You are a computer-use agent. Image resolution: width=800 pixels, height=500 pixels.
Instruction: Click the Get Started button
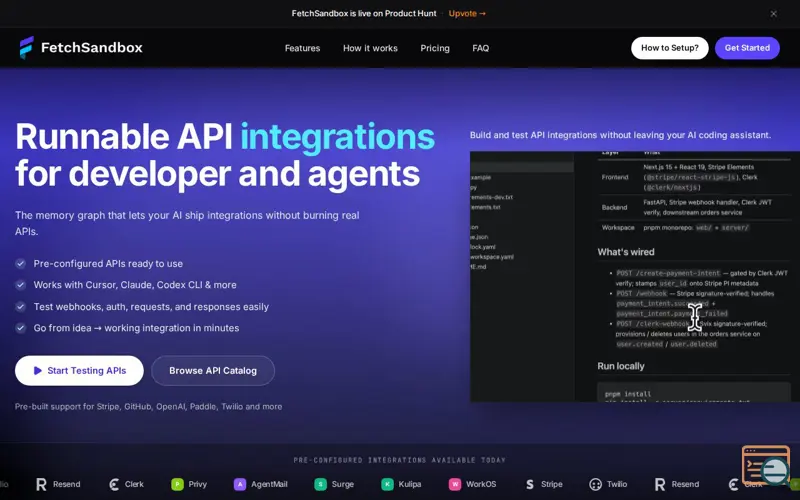pos(747,48)
